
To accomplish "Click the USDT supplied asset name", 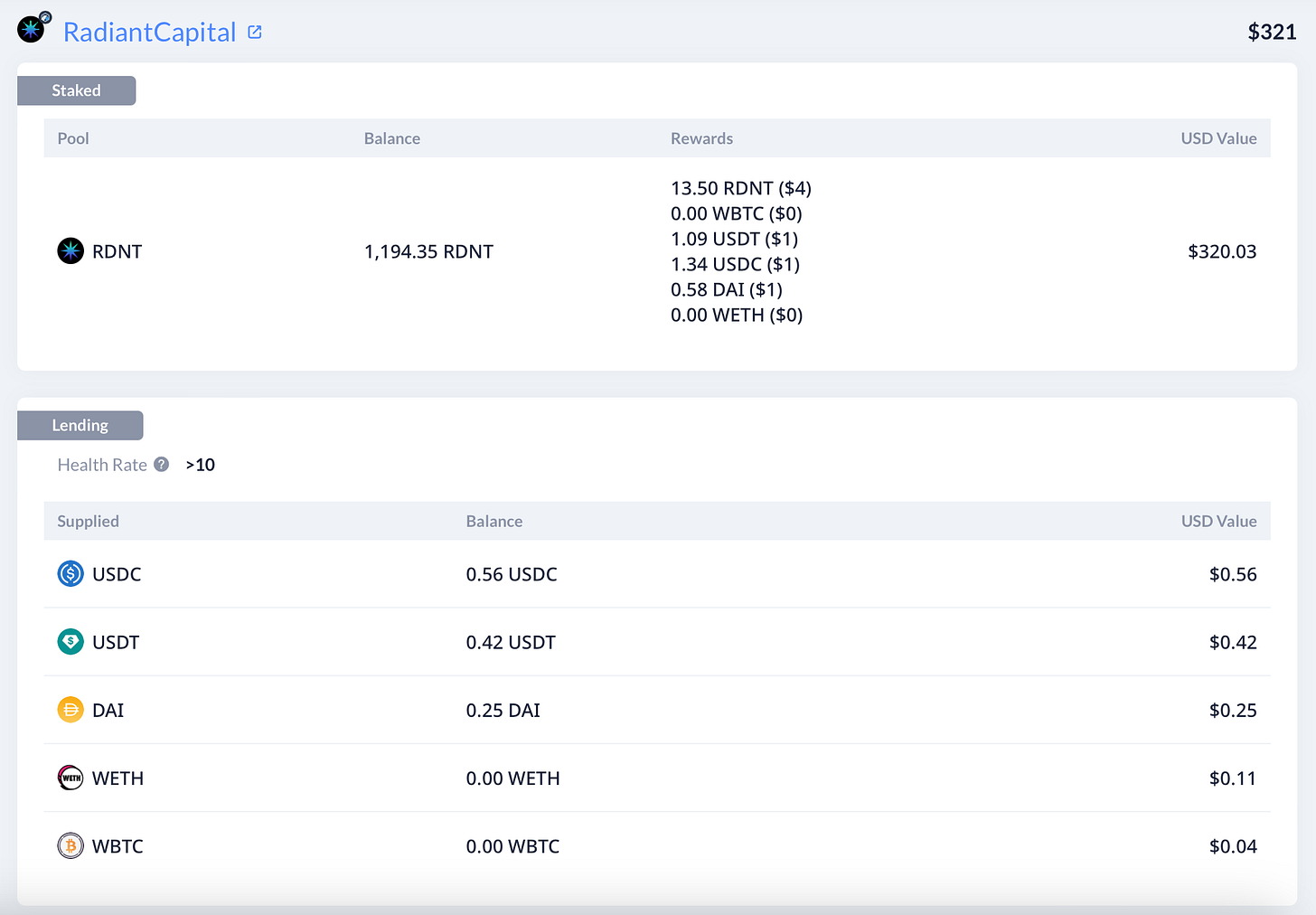I will coord(116,642).
